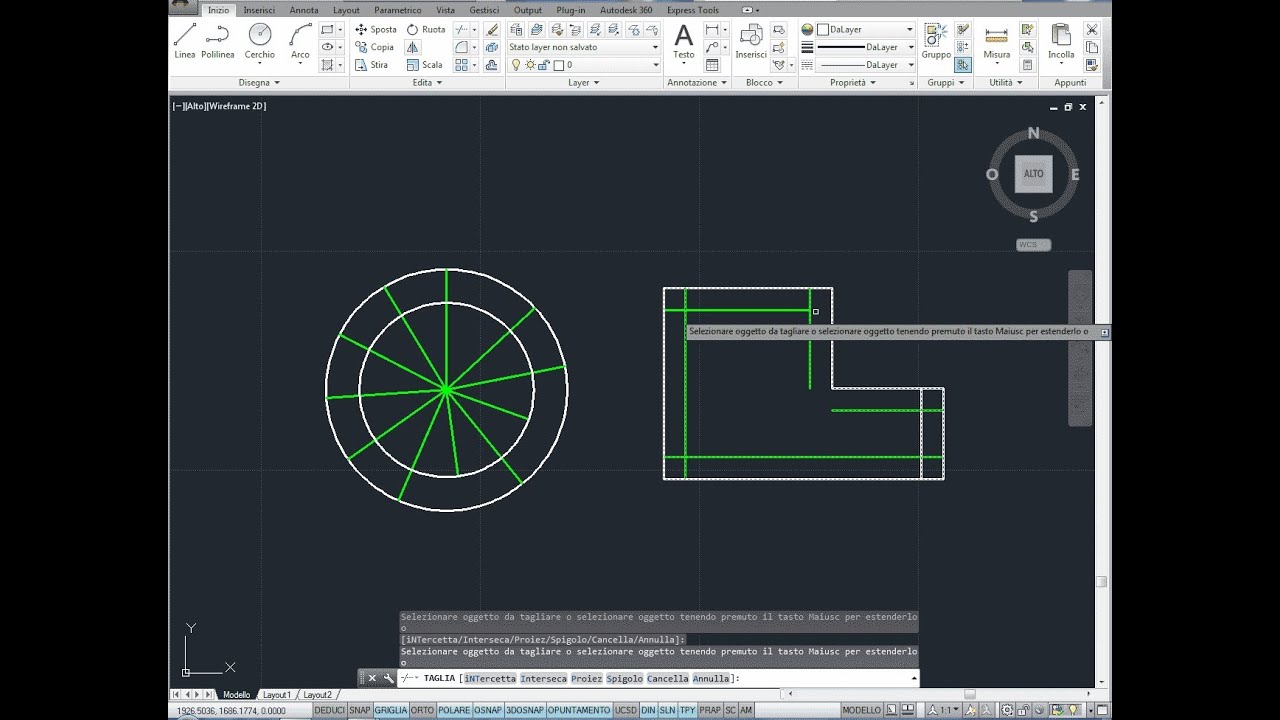1280x720 pixels.
Task: Expand the Disegna panel
Action: pyautogui.click(x=259, y=83)
